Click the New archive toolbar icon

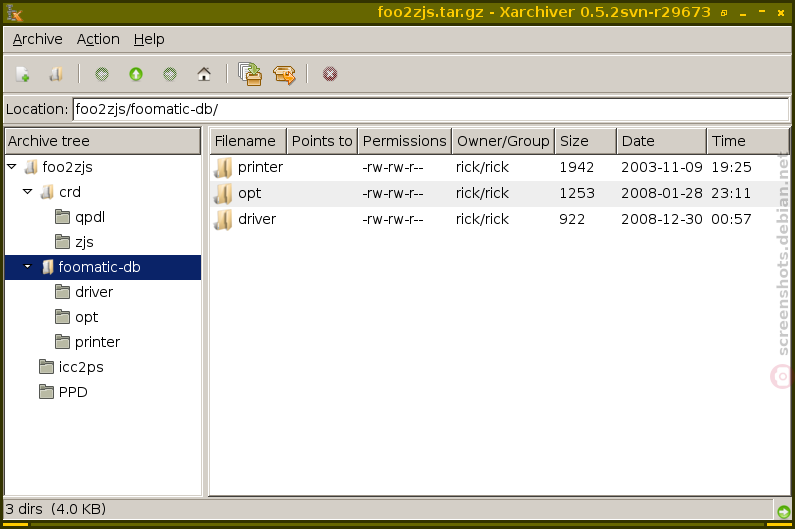click(x=22, y=75)
